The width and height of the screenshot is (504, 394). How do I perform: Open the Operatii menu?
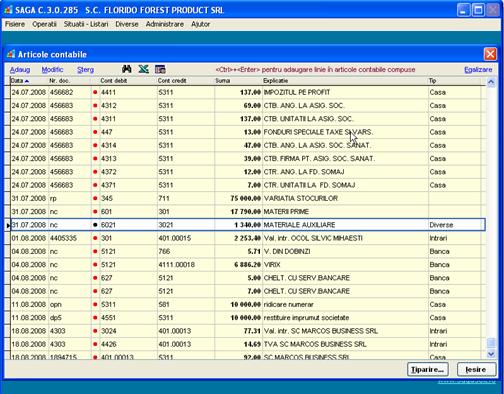[44, 24]
